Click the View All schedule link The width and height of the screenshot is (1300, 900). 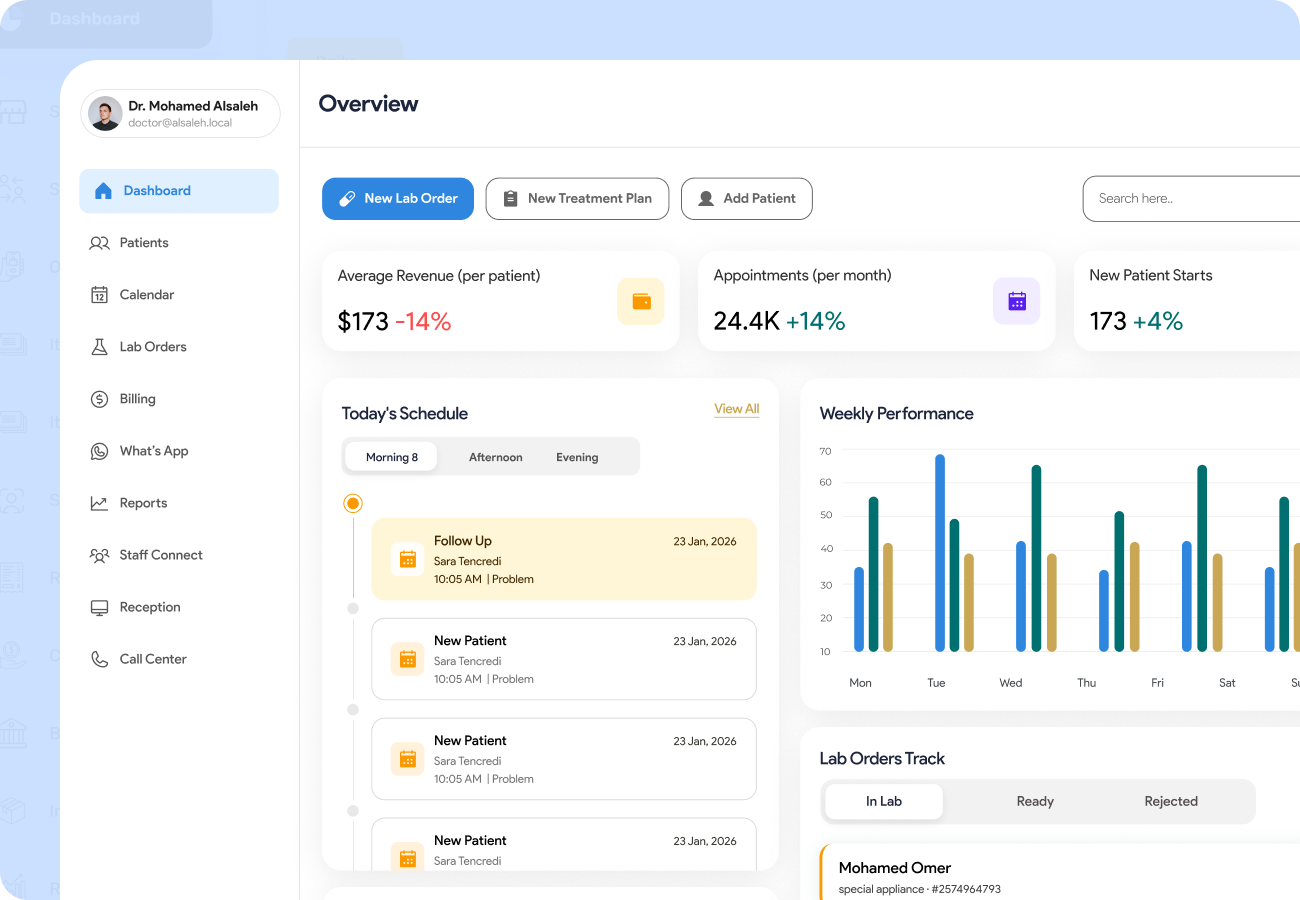pos(737,409)
